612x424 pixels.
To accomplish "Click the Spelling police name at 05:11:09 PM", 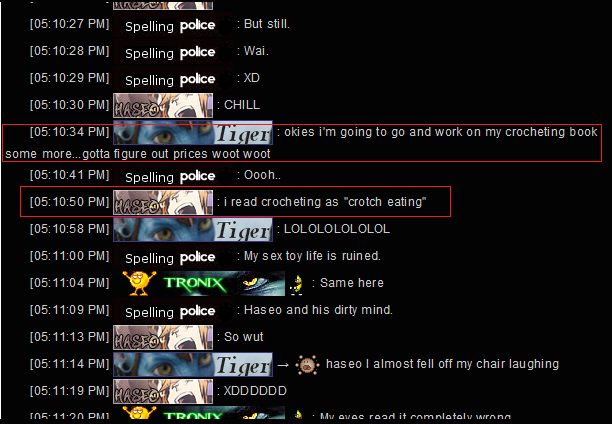I will click(x=170, y=312).
